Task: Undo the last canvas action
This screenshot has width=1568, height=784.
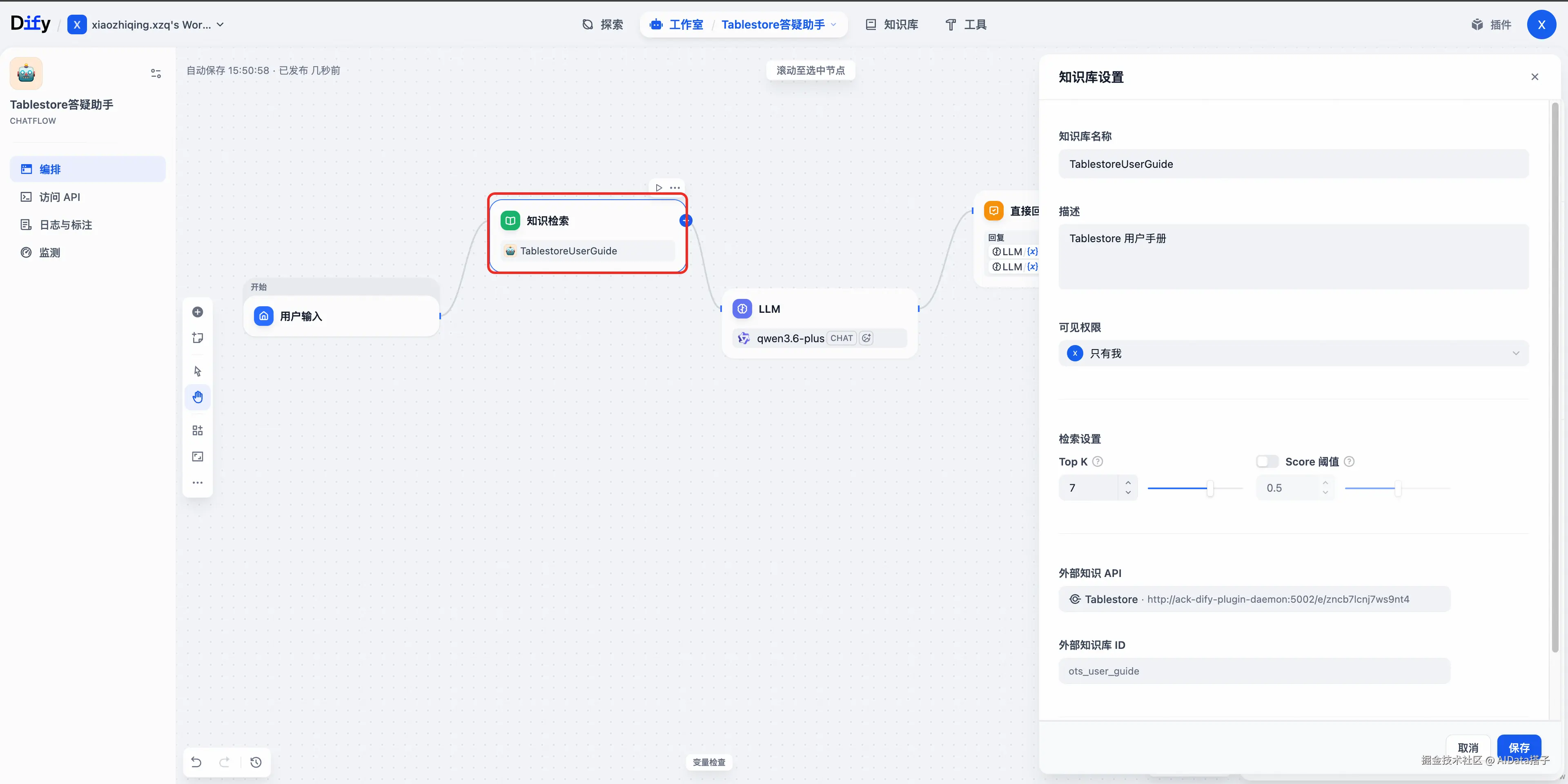Action: (196, 762)
